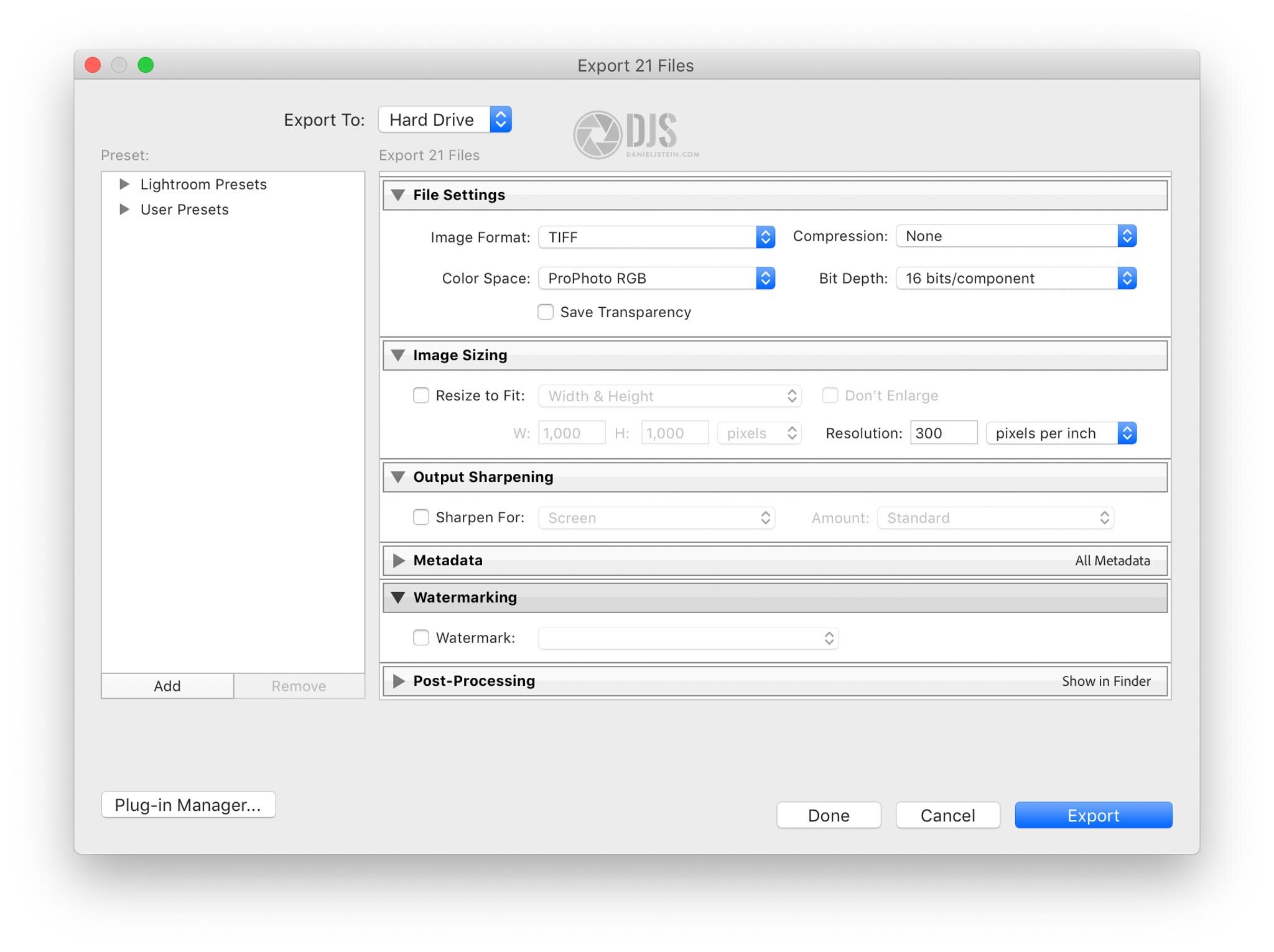Click the green zoom window button
The width and height of the screenshot is (1274, 952).
click(146, 65)
